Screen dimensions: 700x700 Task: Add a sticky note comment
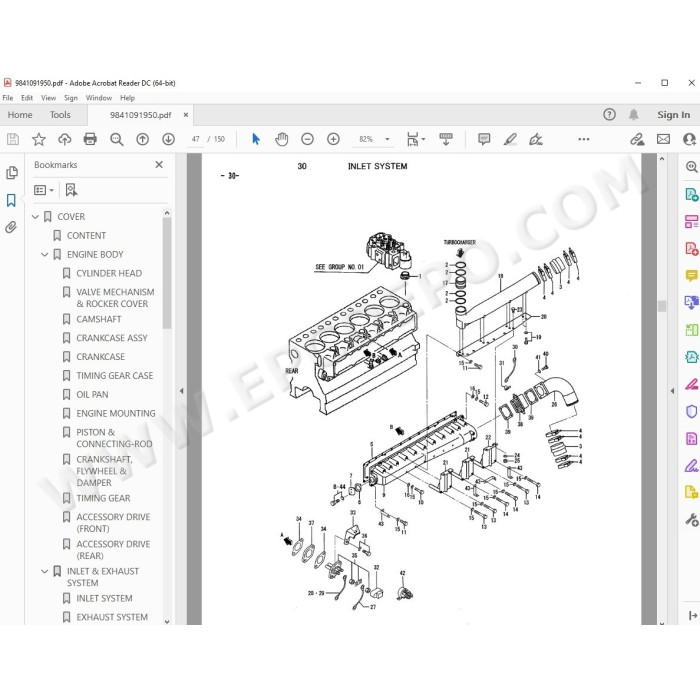point(484,139)
